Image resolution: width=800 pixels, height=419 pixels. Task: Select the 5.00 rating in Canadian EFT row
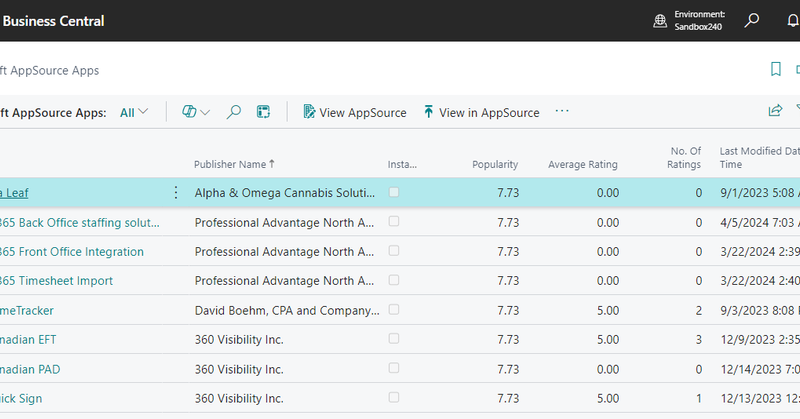click(x=608, y=339)
